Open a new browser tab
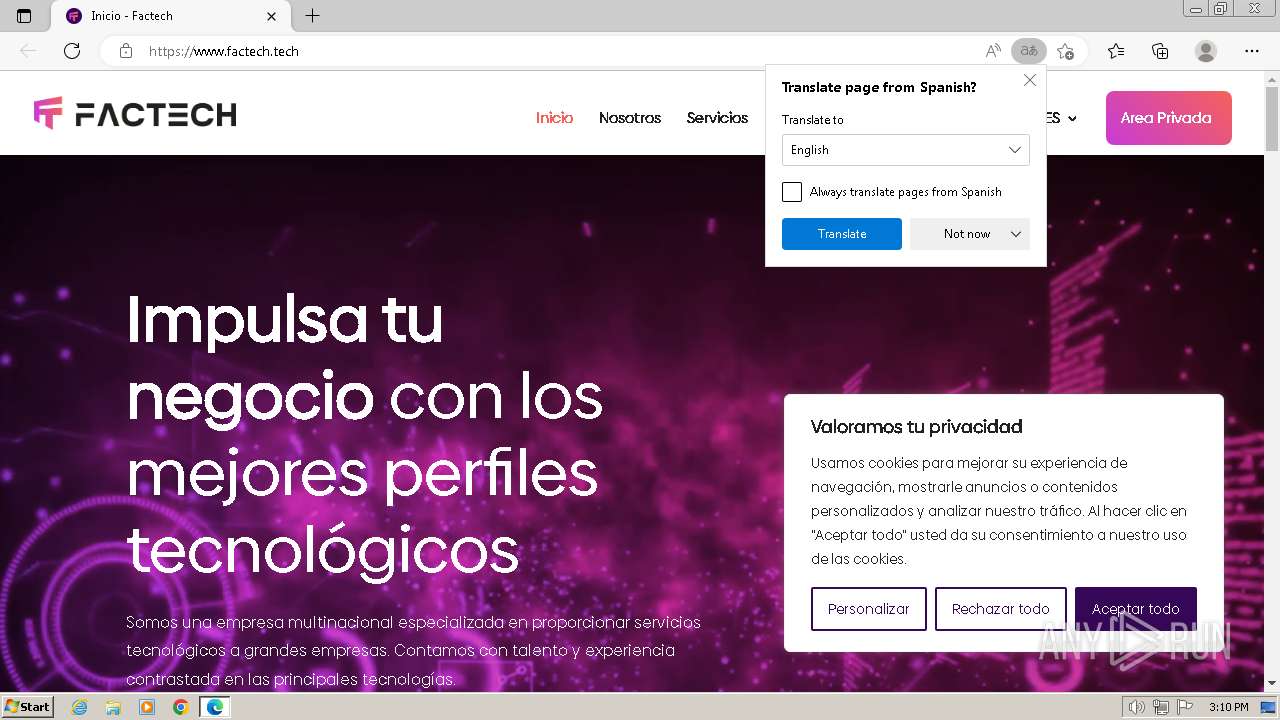Screen dimensions: 1280x720 click(313, 16)
